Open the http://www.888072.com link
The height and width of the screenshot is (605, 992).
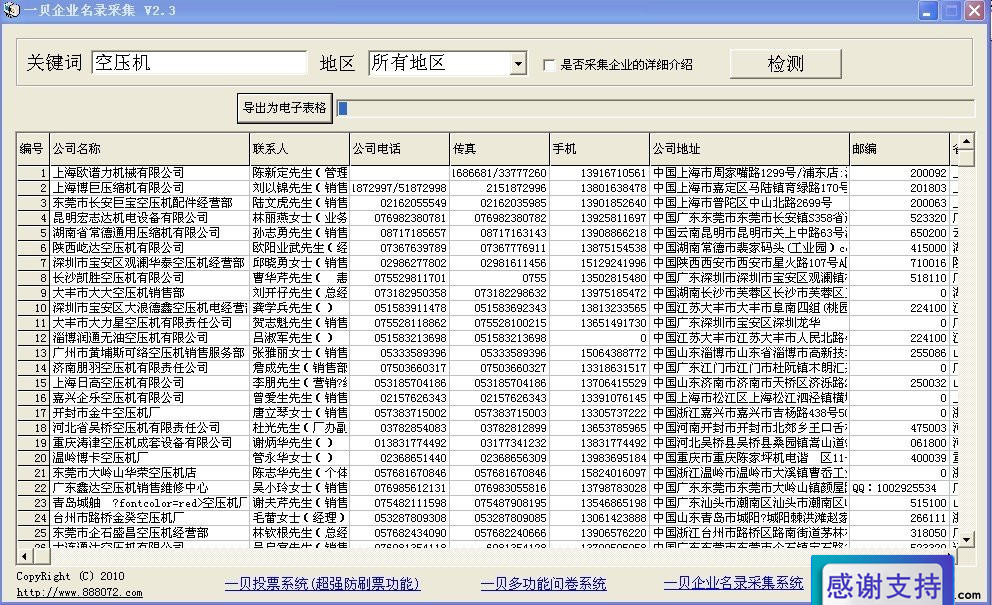pyautogui.click(x=79, y=593)
